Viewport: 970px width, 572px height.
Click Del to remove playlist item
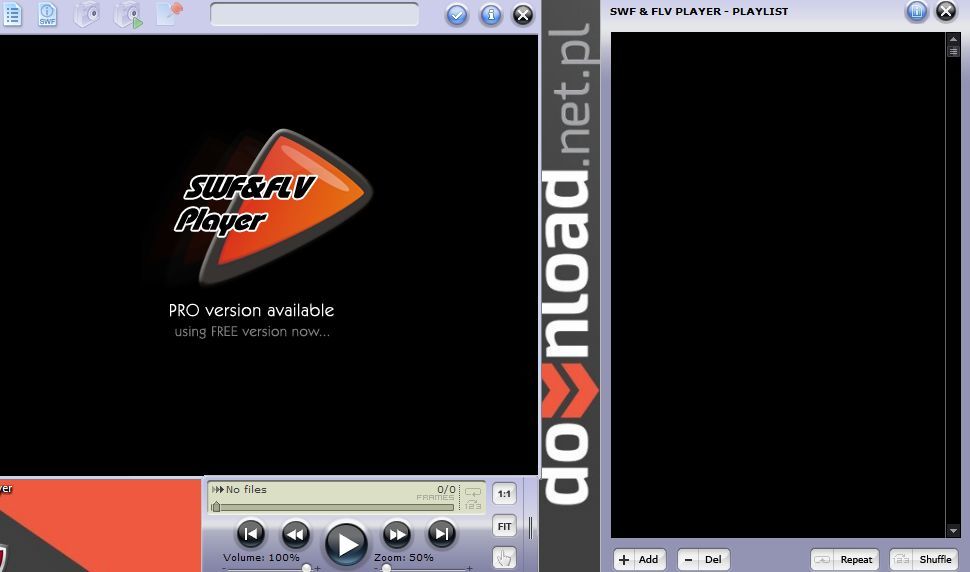point(704,560)
